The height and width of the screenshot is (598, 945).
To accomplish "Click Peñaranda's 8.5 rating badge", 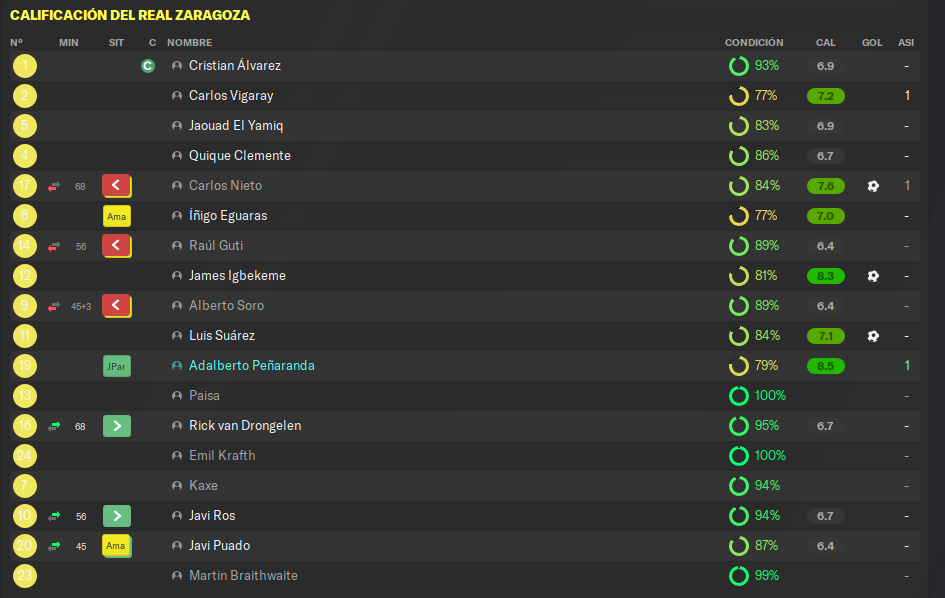I will coord(826,366).
